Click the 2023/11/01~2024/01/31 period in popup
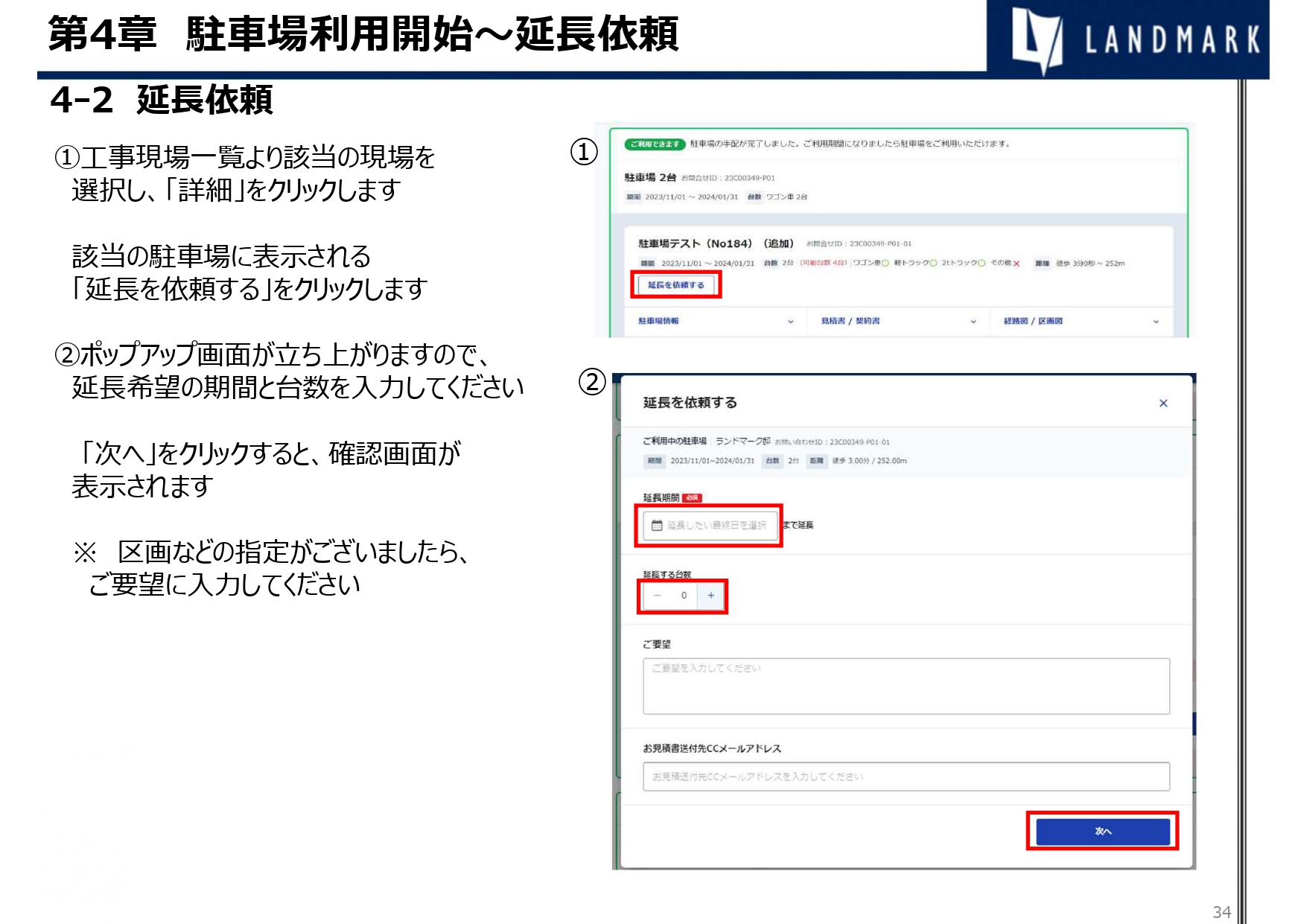 point(712,461)
